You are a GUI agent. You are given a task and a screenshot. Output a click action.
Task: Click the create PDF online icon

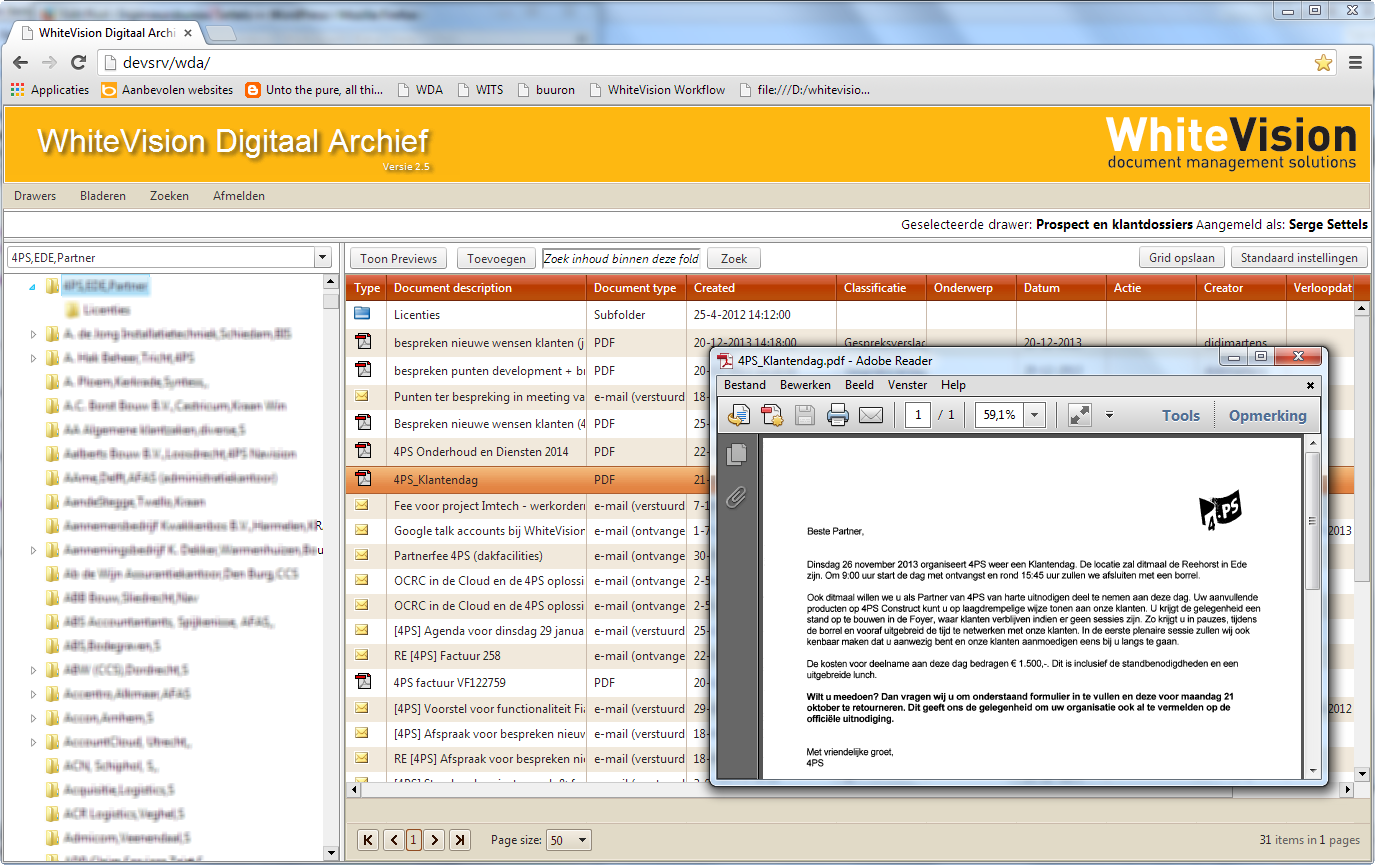[772, 415]
